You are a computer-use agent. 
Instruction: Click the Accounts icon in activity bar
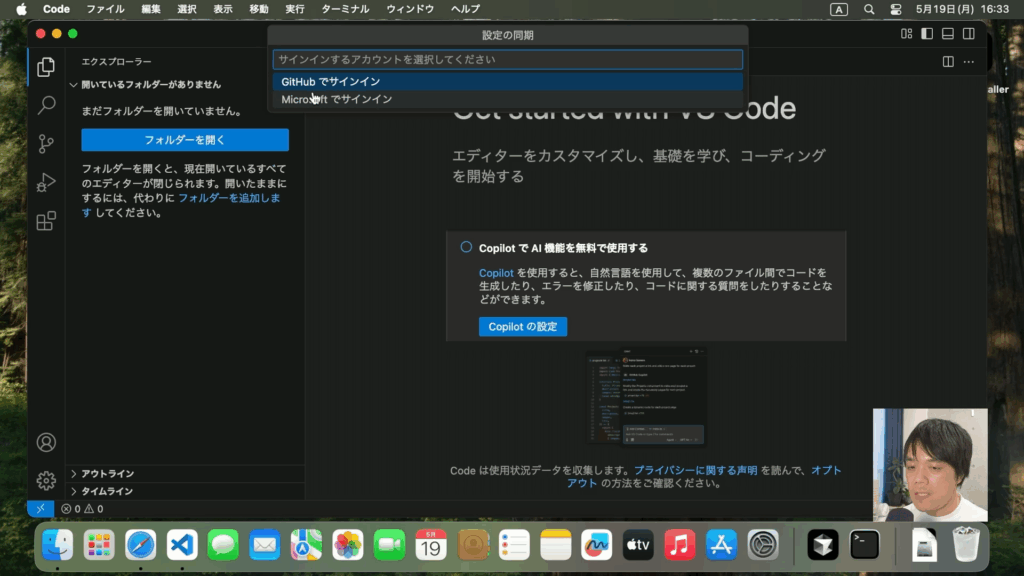click(x=46, y=442)
